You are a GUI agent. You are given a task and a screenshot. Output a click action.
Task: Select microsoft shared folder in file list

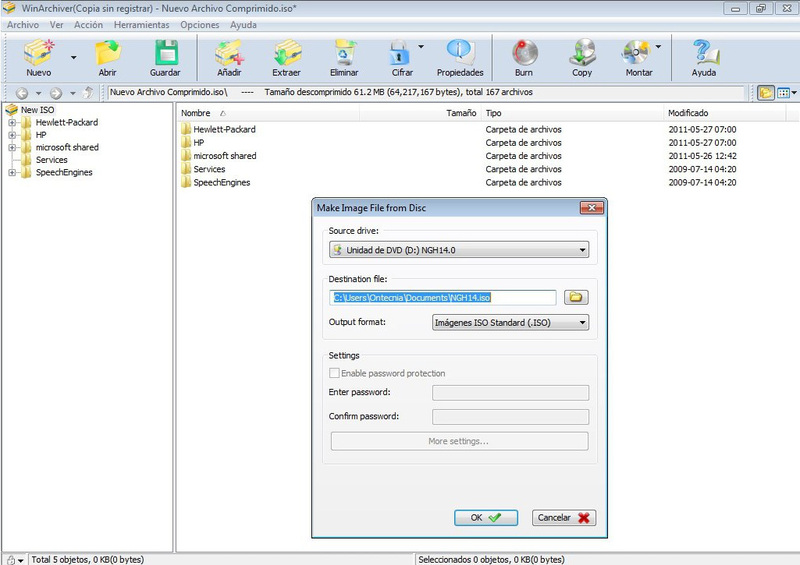[224, 156]
